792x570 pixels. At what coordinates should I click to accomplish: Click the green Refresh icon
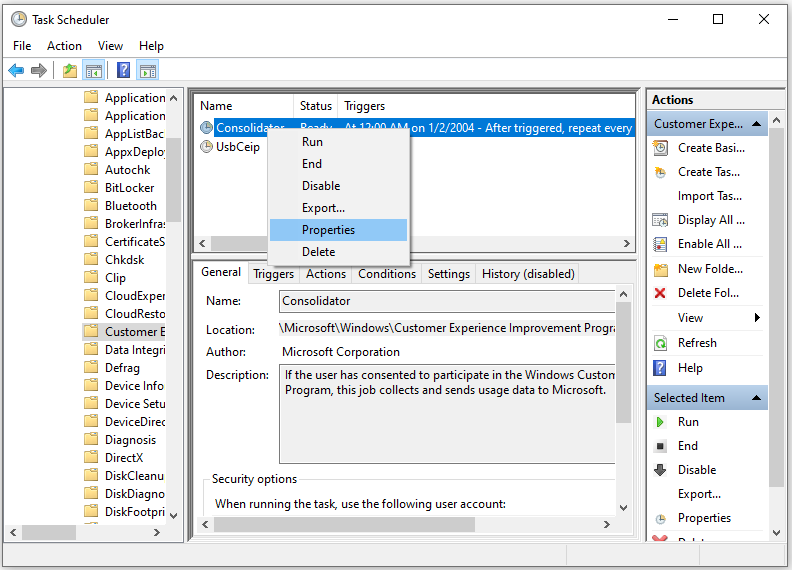pyautogui.click(x=660, y=343)
